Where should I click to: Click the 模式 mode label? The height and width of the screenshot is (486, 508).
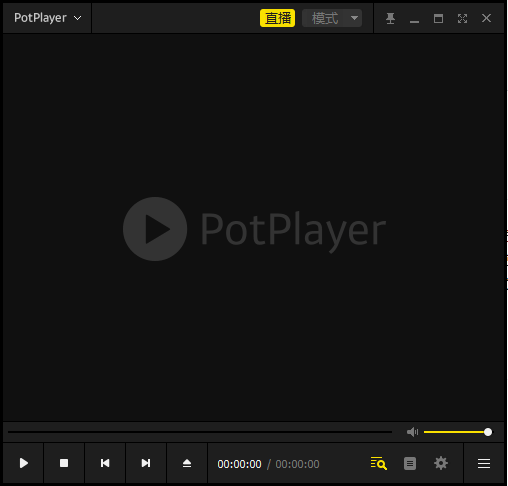325,18
